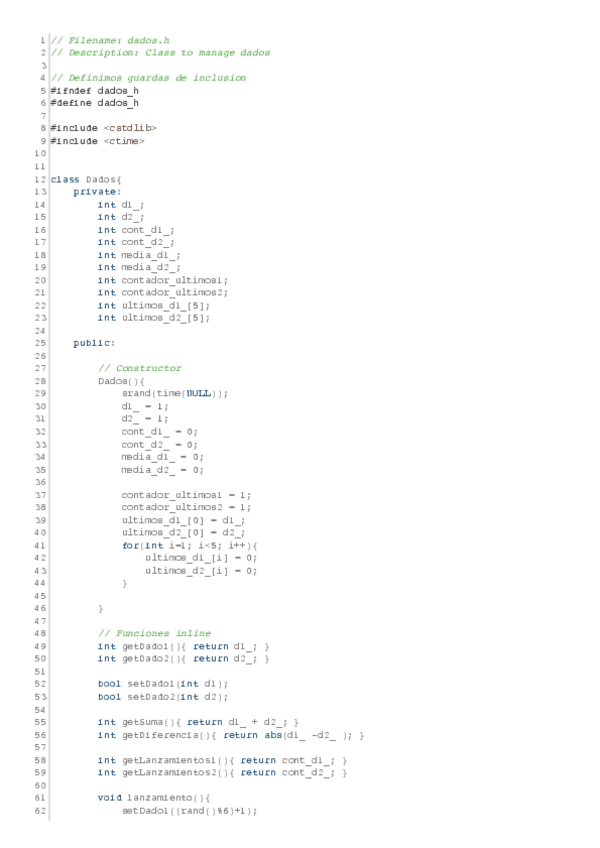Click line number 28 in the gutter
Viewport: 600px width, 848px height.
click(41, 381)
